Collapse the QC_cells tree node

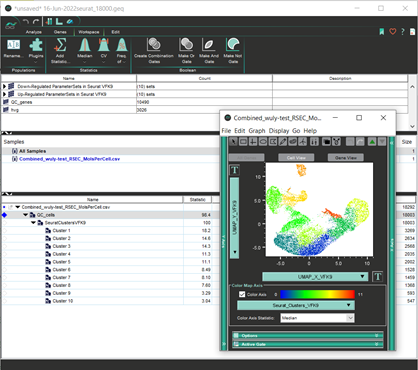click(x=25, y=215)
